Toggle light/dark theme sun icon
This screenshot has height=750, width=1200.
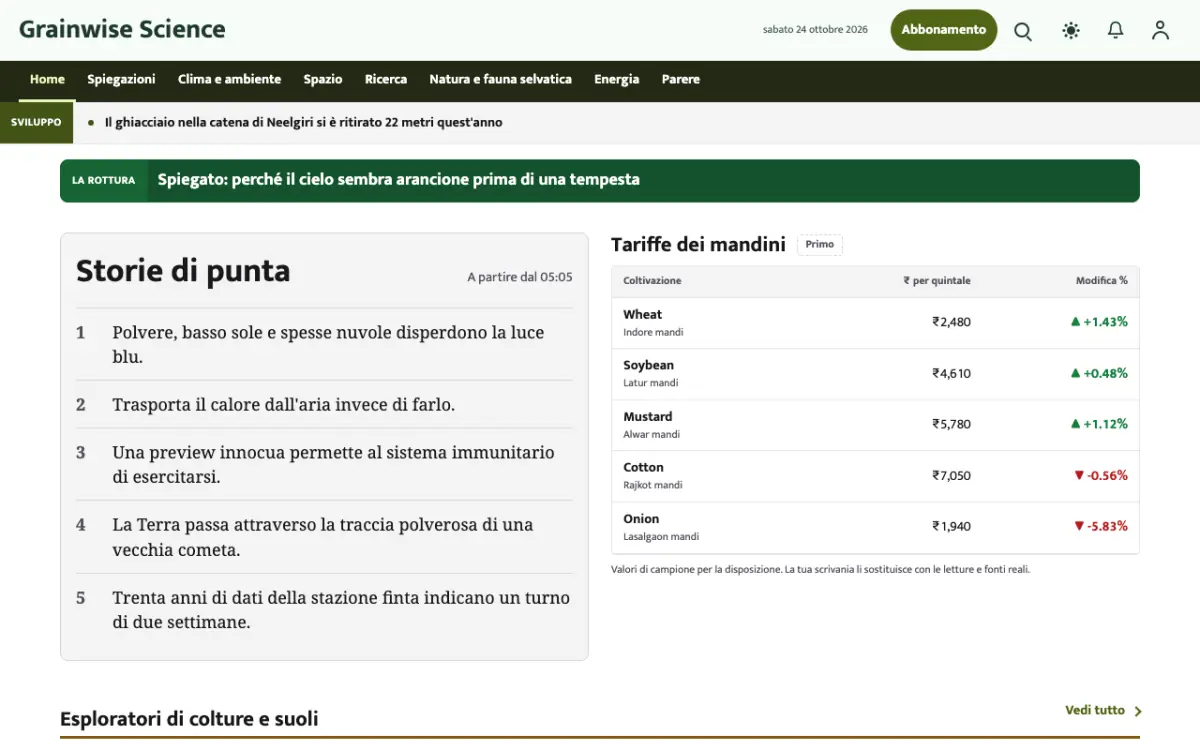coord(1071,31)
